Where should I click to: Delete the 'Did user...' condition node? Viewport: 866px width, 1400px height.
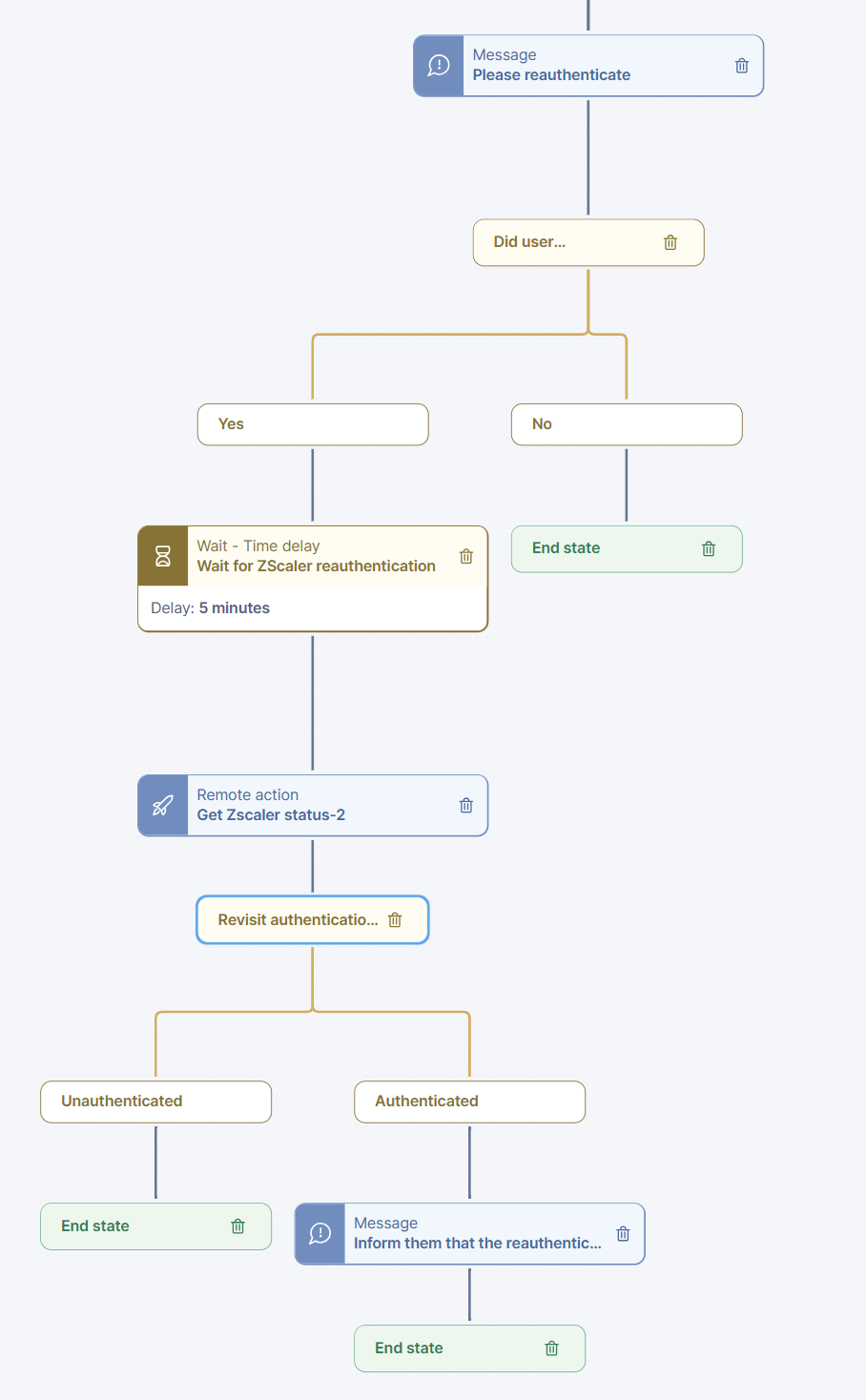click(670, 242)
